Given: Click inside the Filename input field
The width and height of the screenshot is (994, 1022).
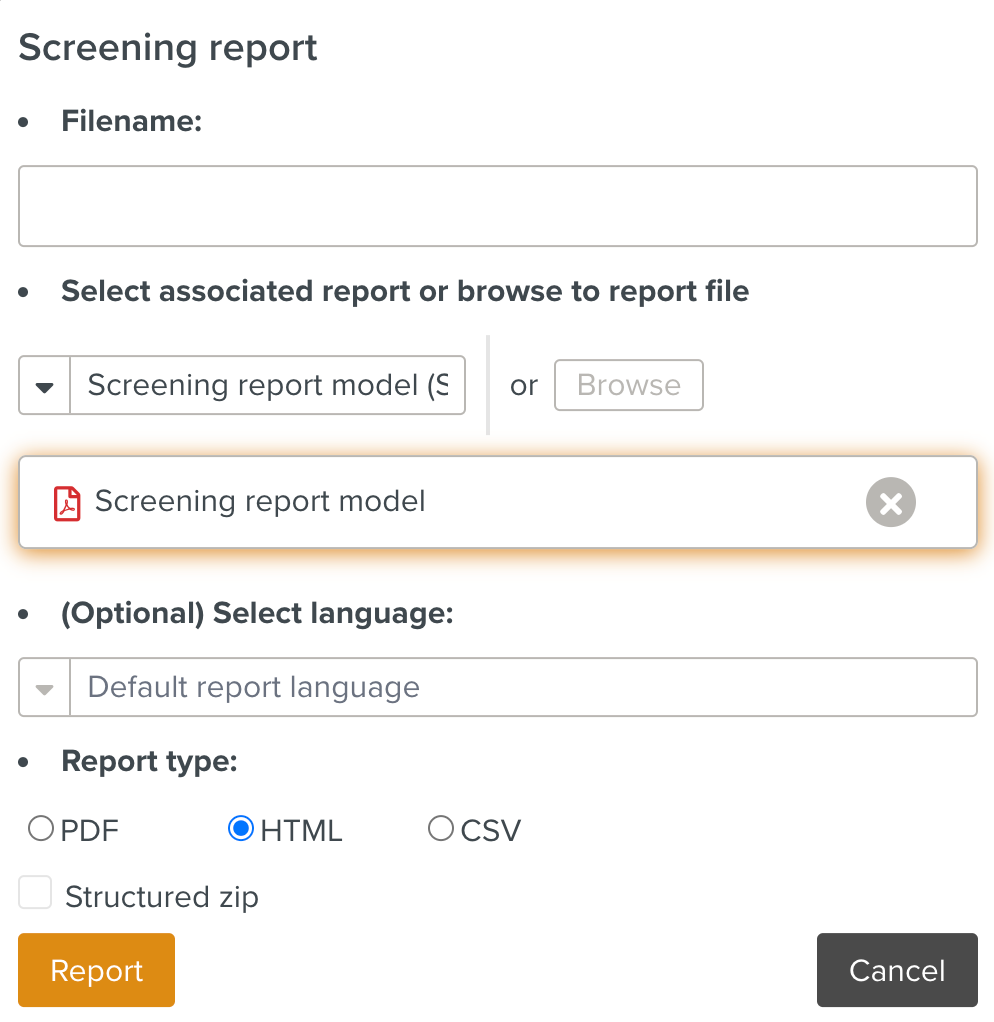Looking at the screenshot, I should pyautogui.click(x=497, y=205).
